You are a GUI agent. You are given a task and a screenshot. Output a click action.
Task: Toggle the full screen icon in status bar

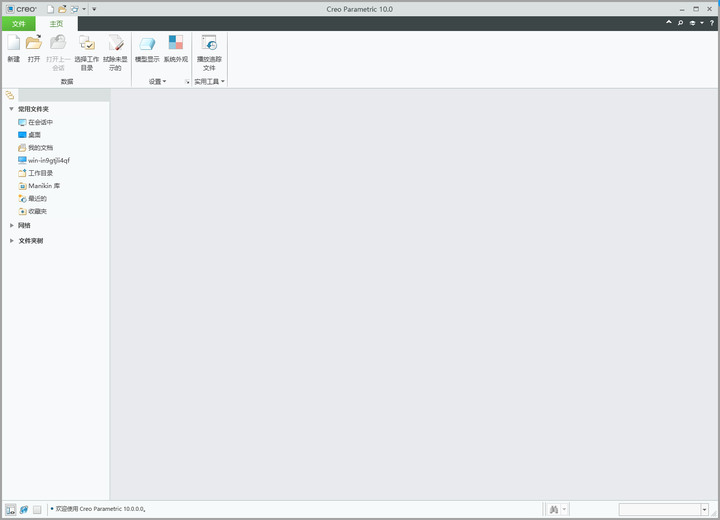click(x=37, y=509)
